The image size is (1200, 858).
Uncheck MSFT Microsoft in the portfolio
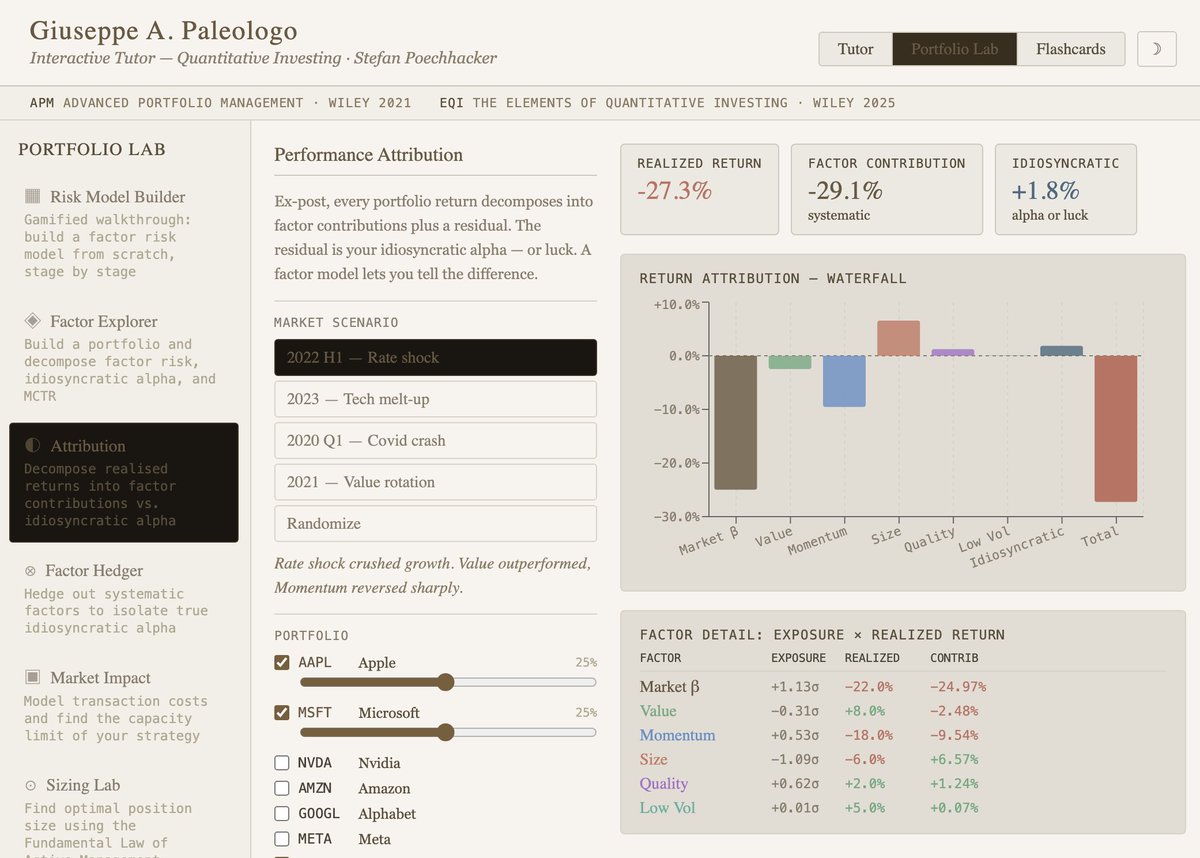(x=281, y=712)
